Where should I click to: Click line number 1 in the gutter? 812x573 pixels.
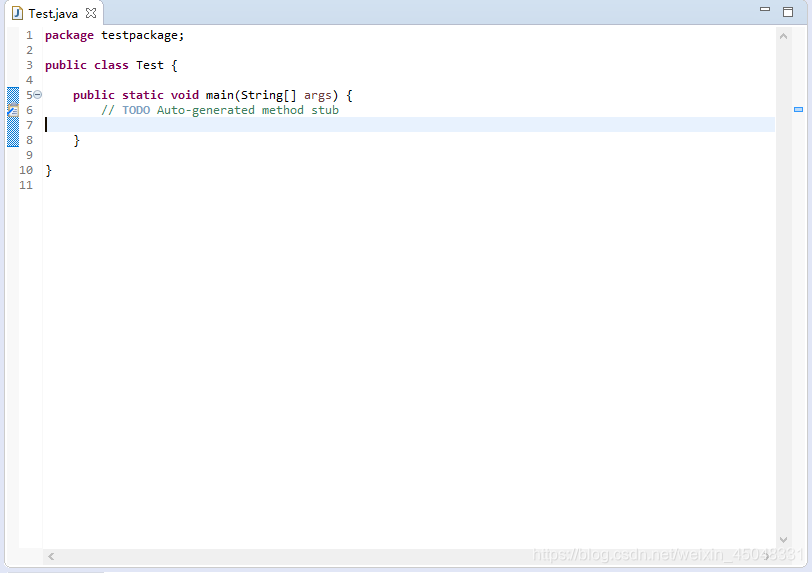click(30, 35)
